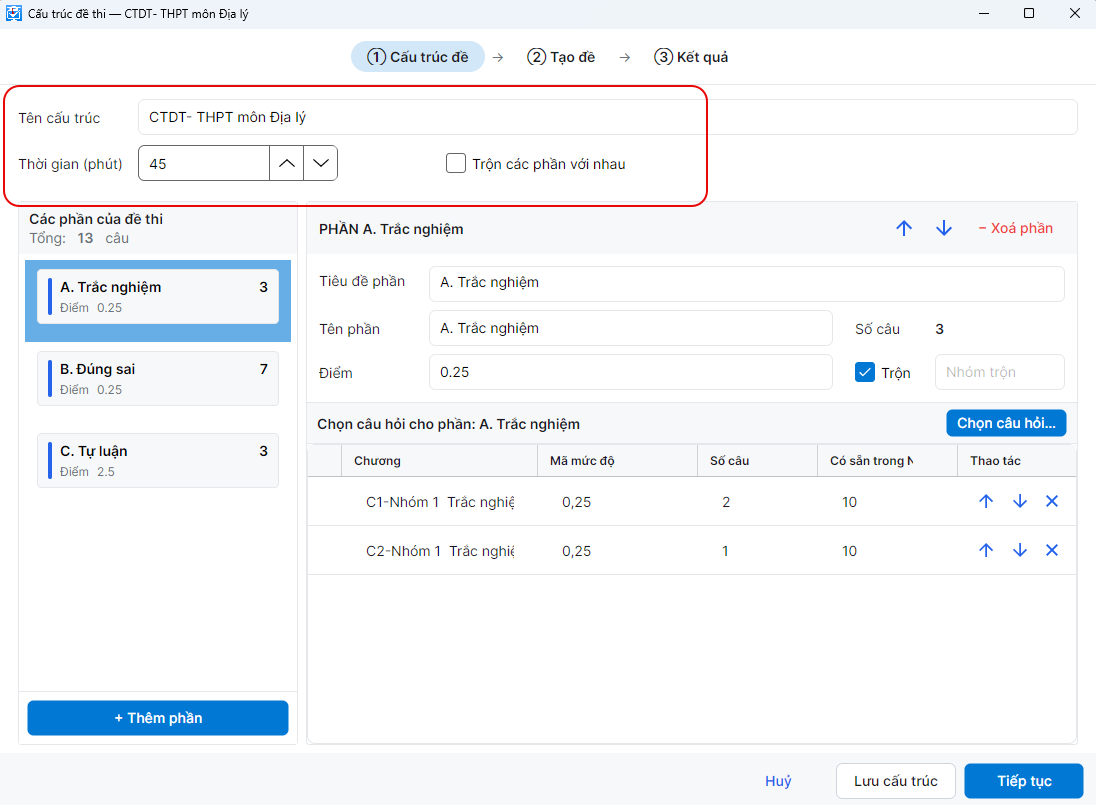
Task: Decrease Thời gian value with down arrow
Action: [321, 164]
